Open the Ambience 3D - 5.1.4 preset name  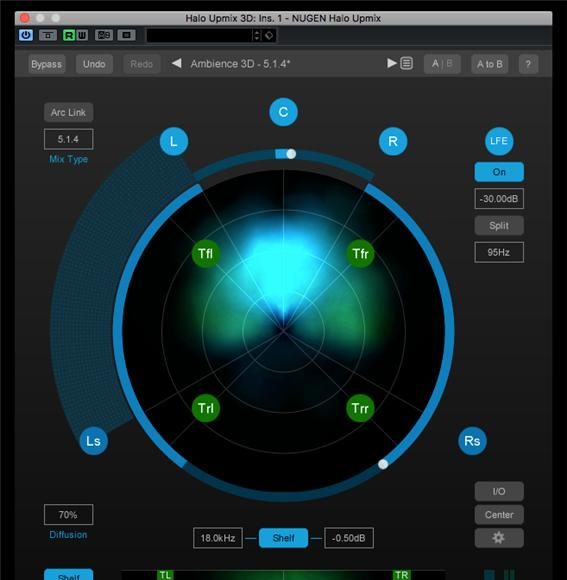(x=240, y=64)
